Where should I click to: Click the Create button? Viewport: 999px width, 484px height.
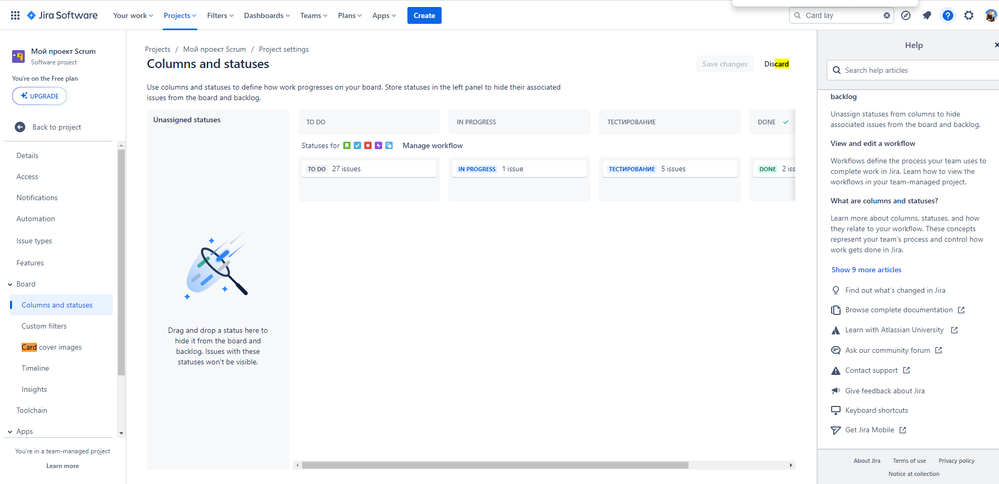(424, 15)
